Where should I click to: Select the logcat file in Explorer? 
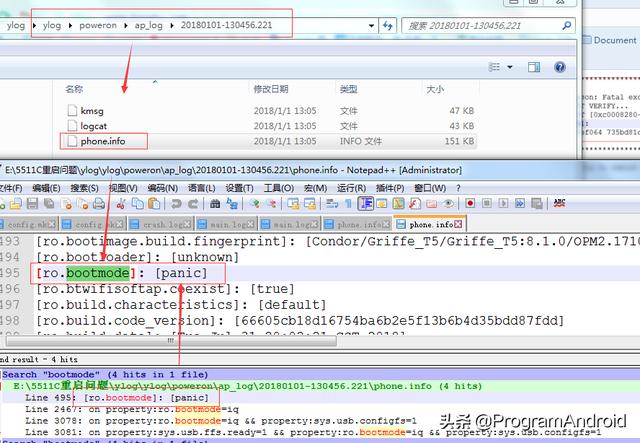[x=93, y=126]
